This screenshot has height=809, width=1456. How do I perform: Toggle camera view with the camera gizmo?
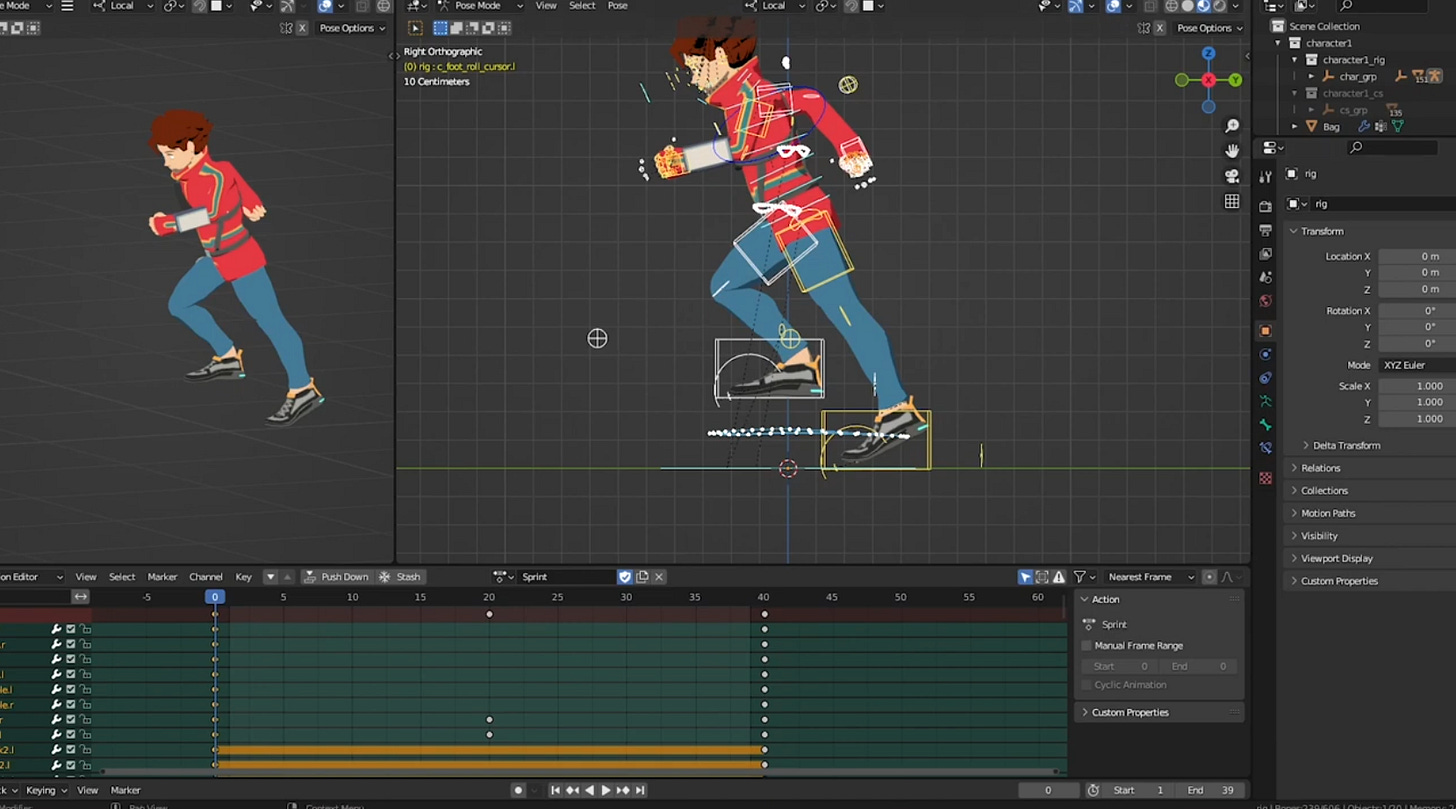coord(1232,176)
